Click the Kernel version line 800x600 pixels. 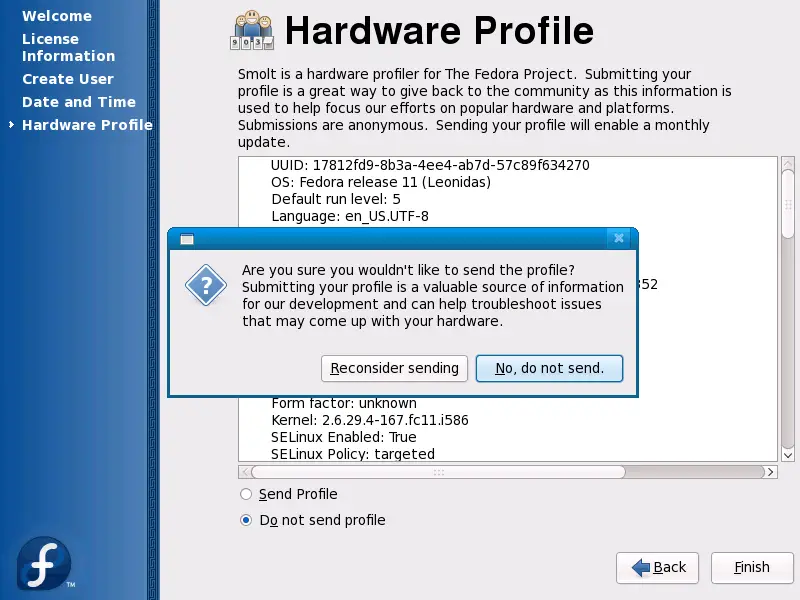point(370,420)
